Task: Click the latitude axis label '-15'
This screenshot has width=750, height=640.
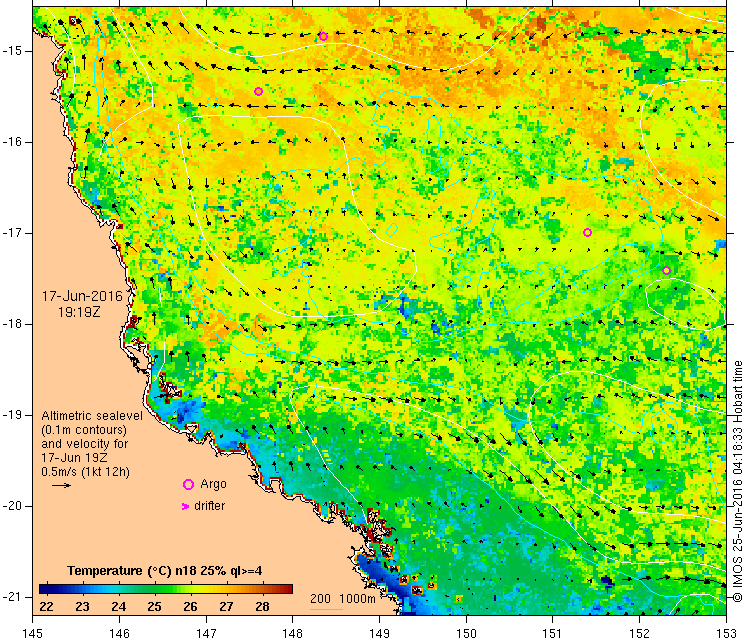Action: coord(11,51)
